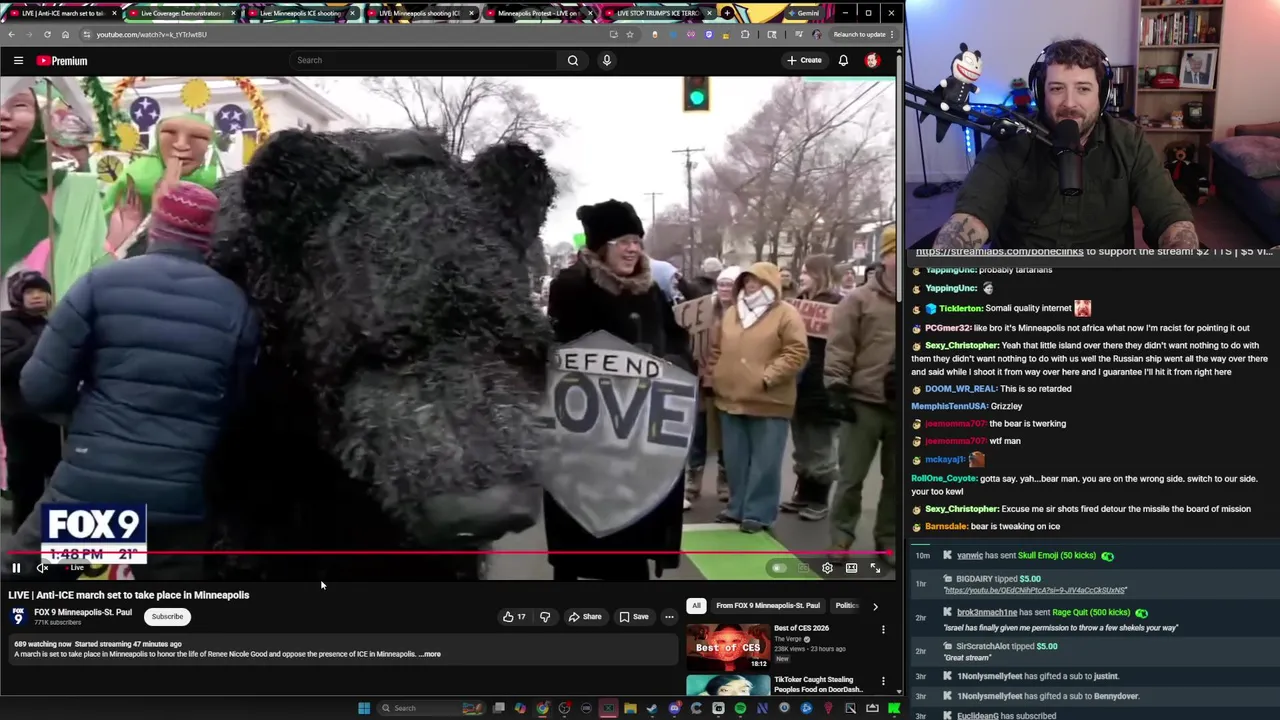Pause the live video
Image resolution: width=1280 pixels, height=720 pixels.
point(16,568)
